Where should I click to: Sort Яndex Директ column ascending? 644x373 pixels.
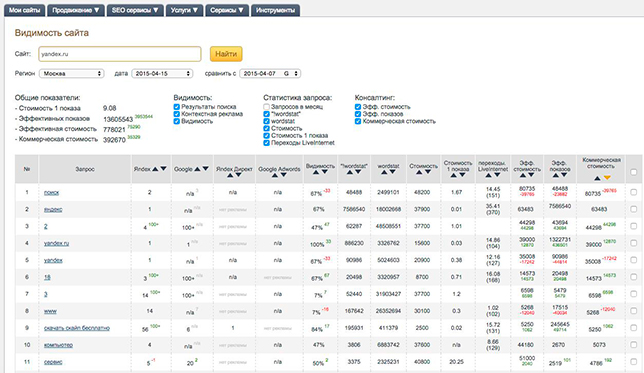tap(230, 175)
